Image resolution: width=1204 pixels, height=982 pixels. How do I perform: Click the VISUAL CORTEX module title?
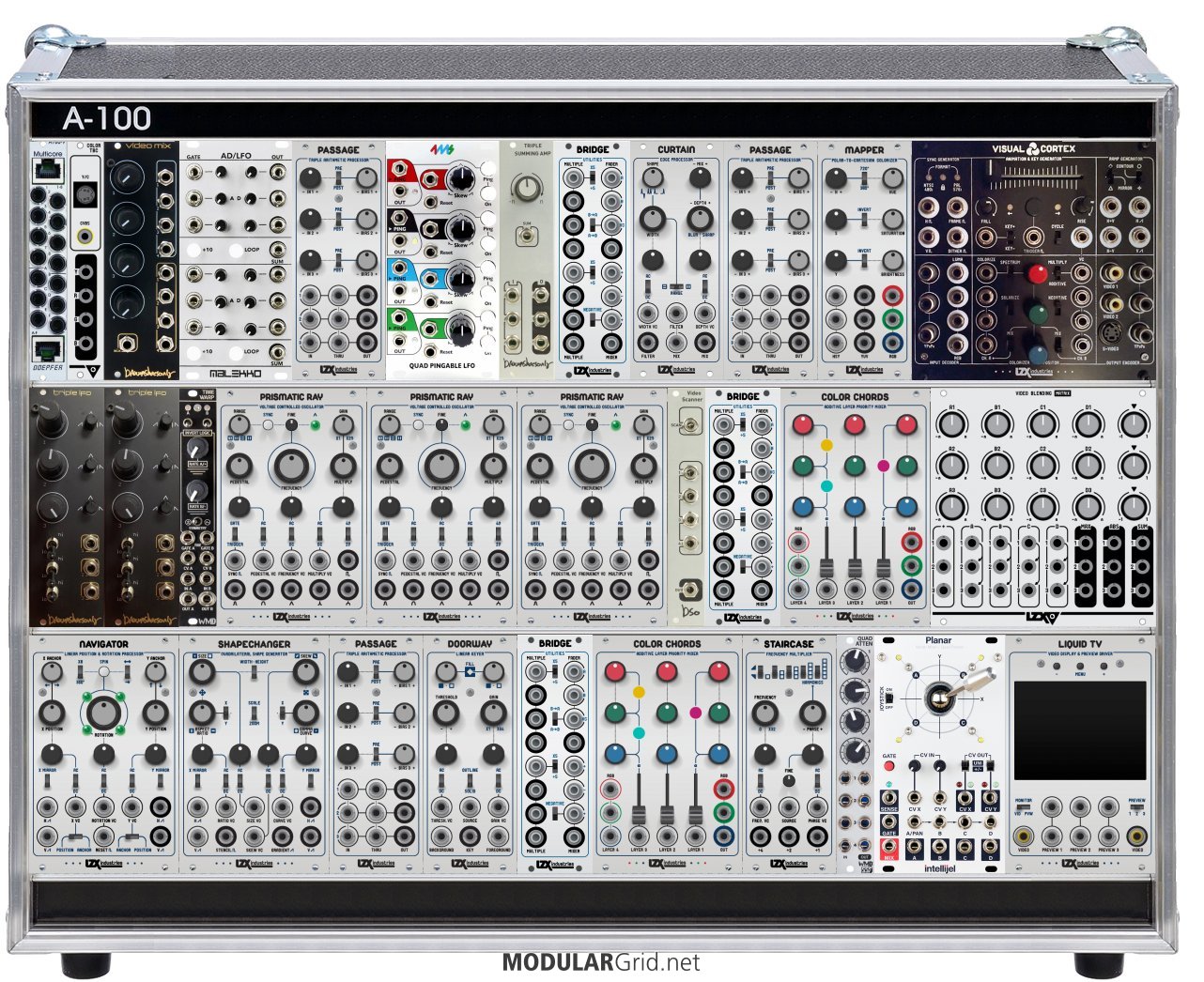(x=1033, y=148)
